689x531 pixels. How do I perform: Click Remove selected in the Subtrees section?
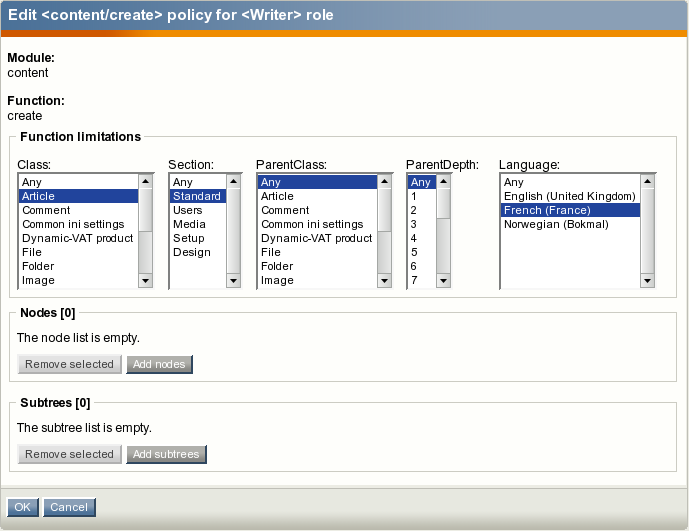pos(69,454)
